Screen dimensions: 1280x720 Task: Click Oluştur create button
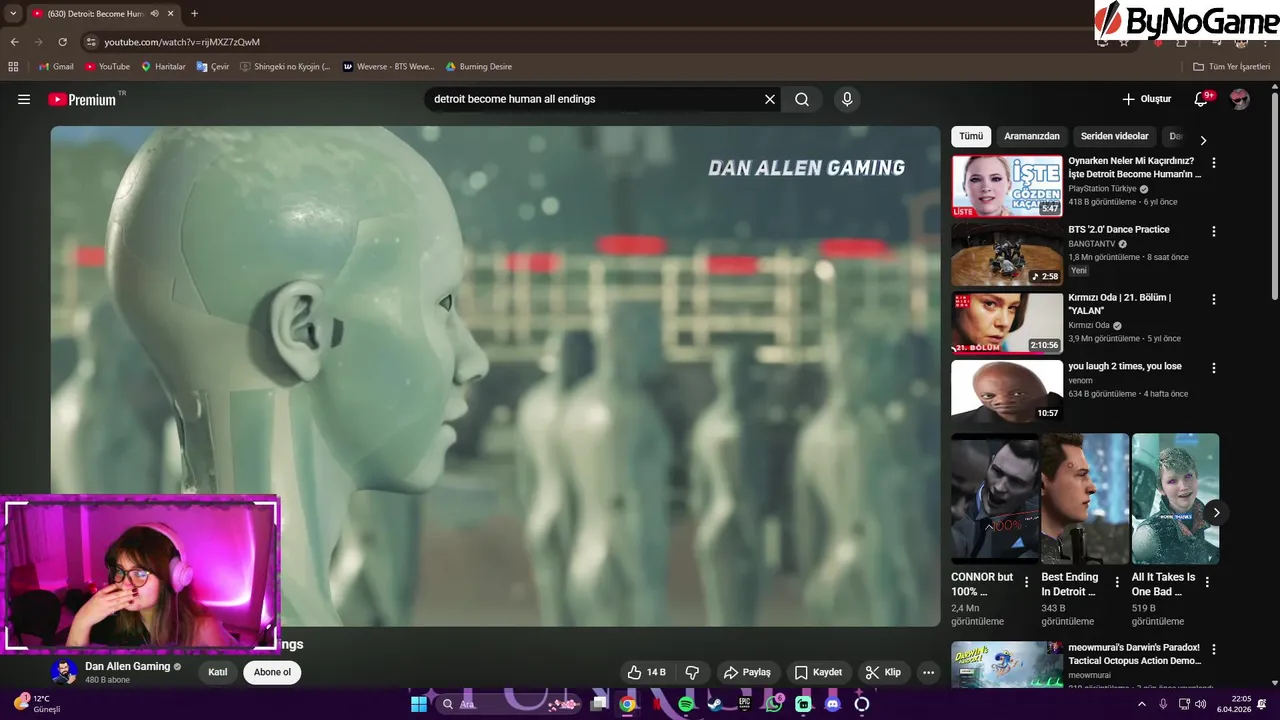coord(1146,99)
